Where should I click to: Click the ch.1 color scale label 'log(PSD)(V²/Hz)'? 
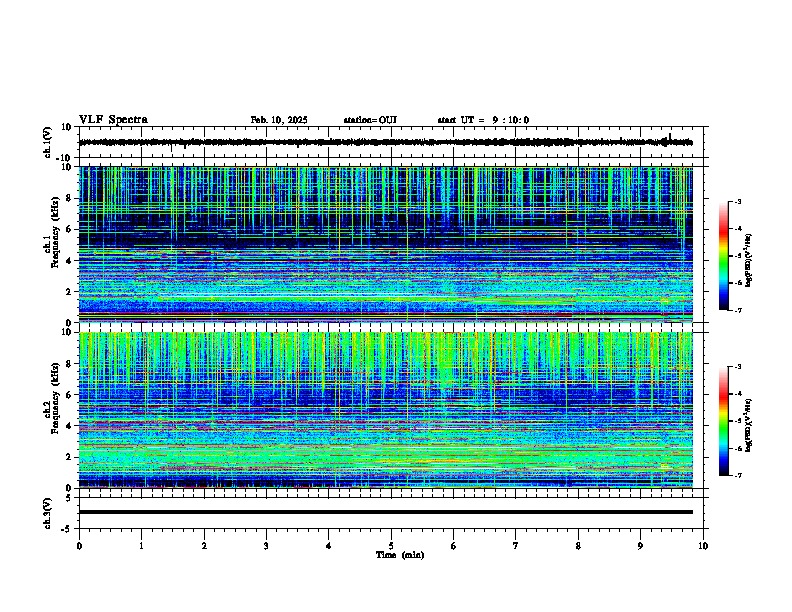click(749, 261)
